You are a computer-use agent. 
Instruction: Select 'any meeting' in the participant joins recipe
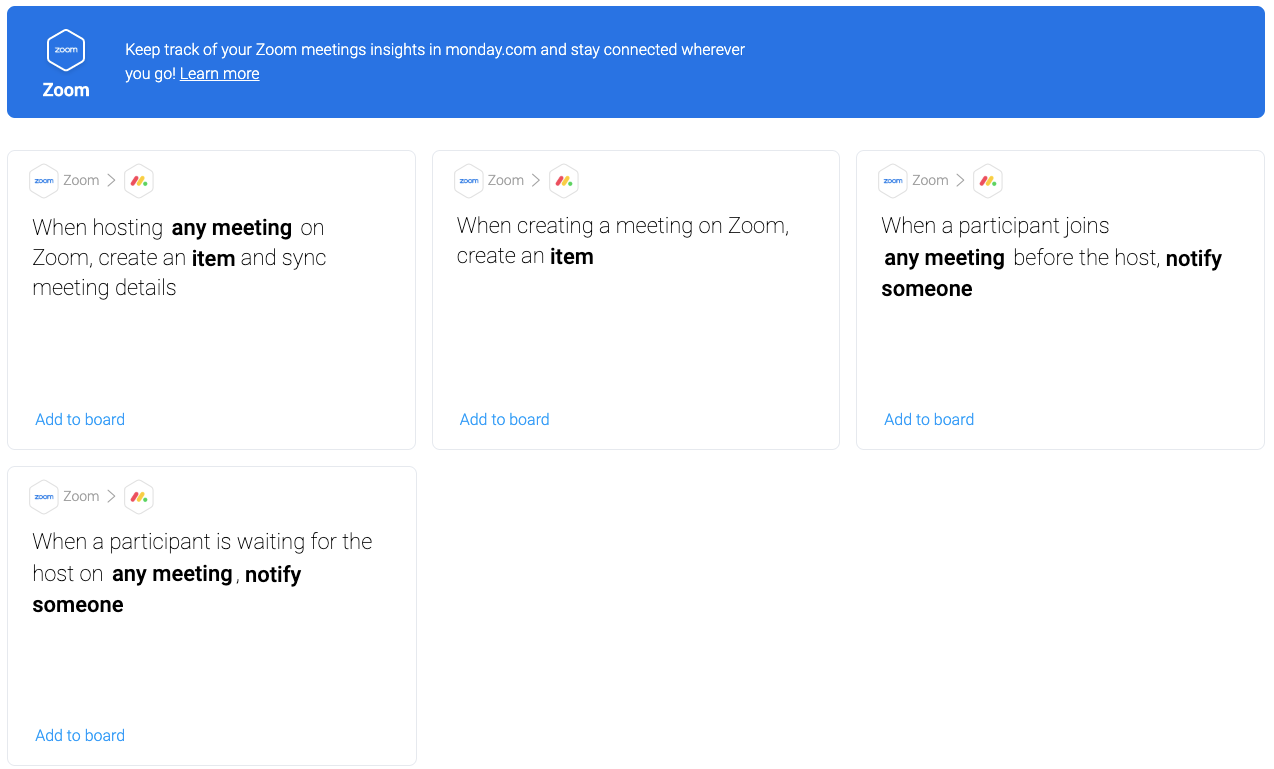[x=945, y=258]
